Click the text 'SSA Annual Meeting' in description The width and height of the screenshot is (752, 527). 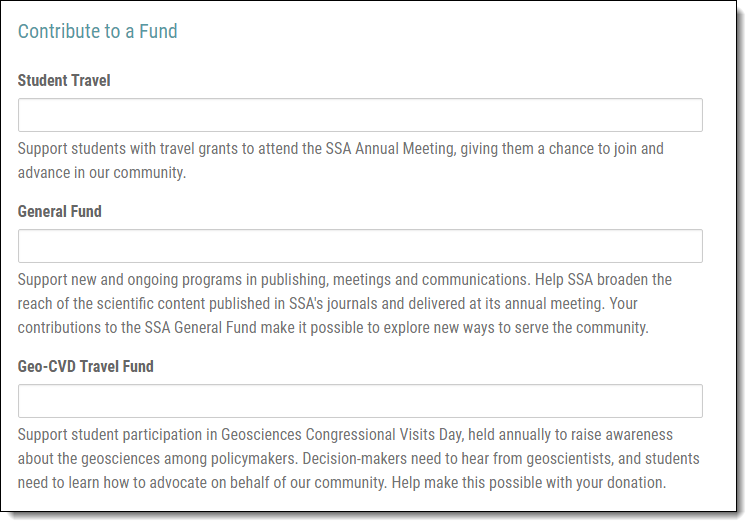[389, 149]
